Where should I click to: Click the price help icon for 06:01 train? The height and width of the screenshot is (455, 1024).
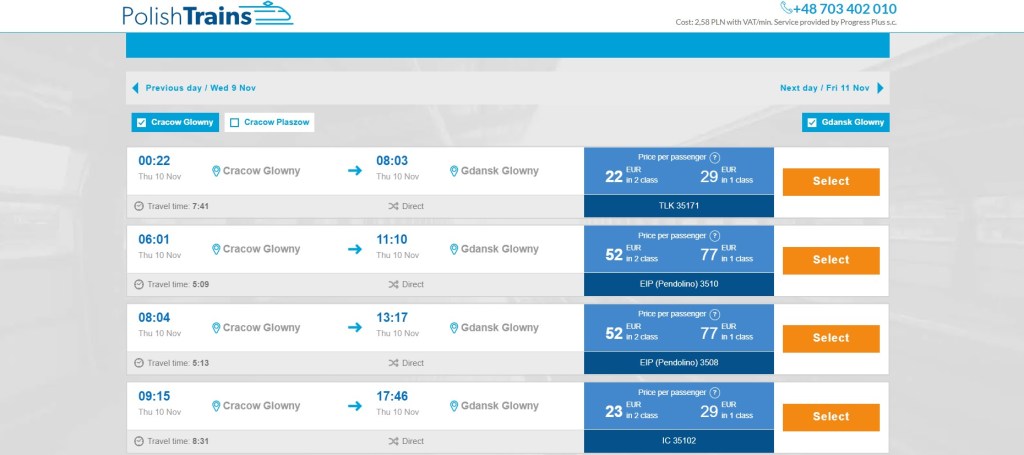(x=714, y=236)
